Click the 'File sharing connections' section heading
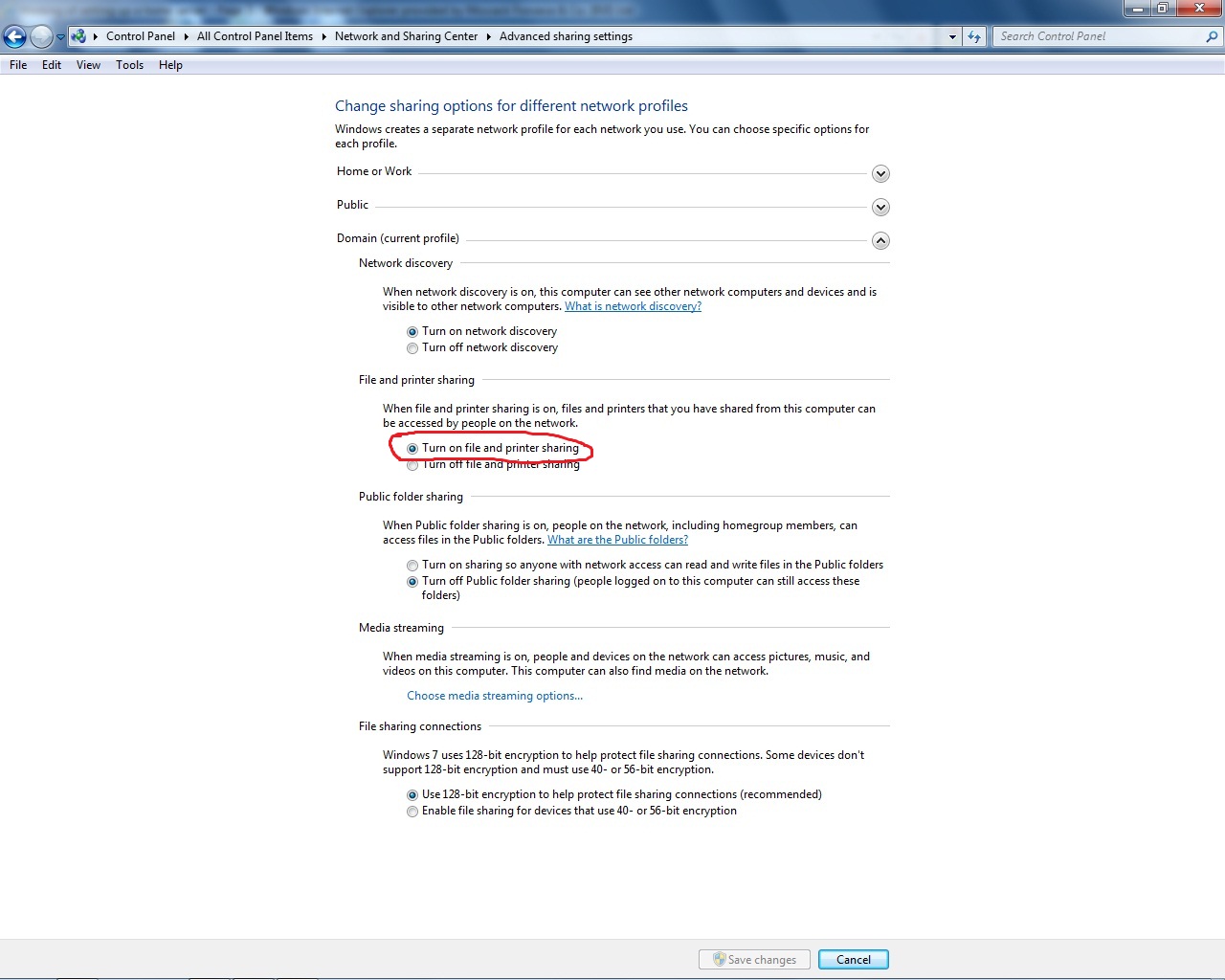 [420, 726]
